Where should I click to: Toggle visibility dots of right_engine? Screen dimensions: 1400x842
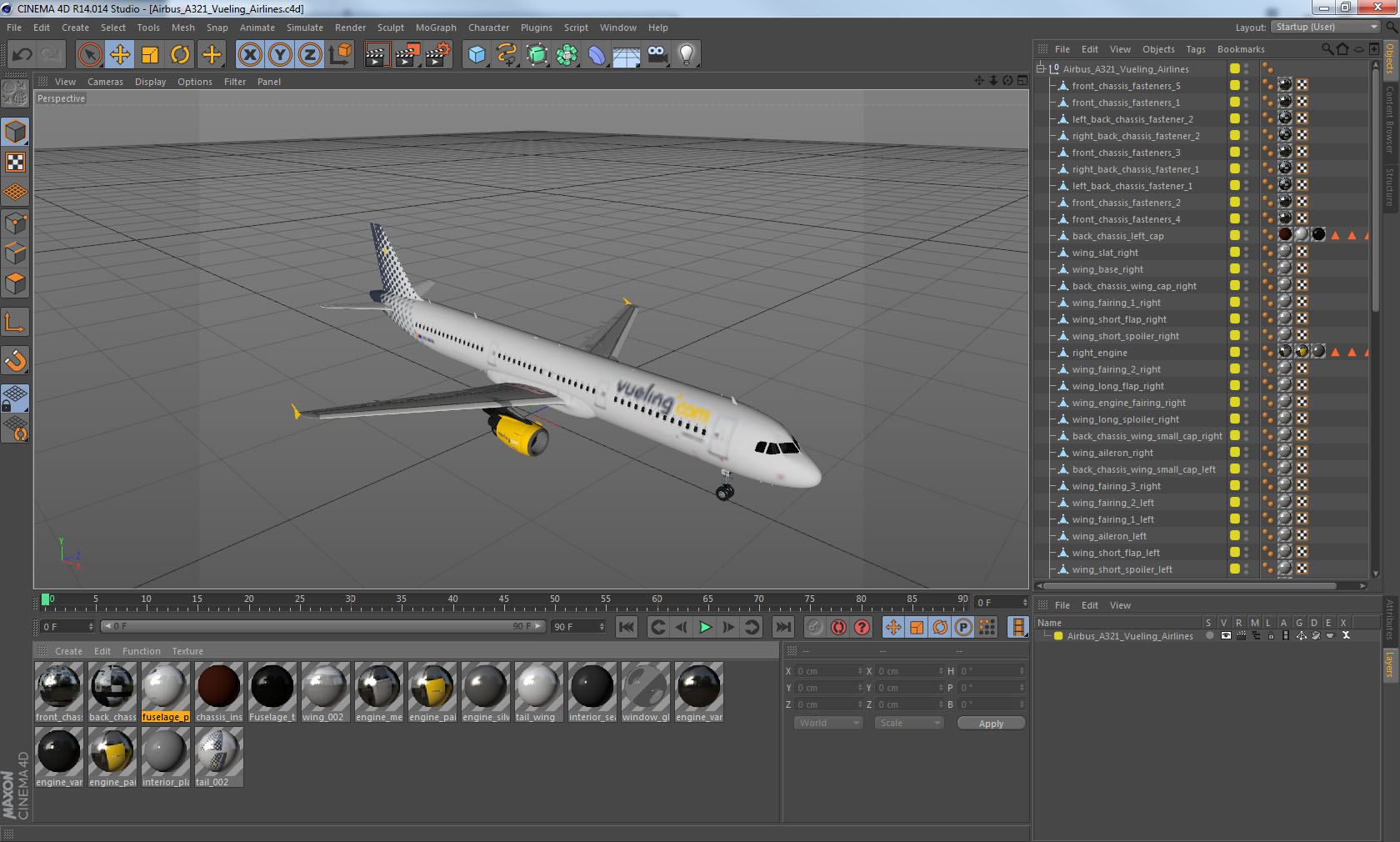tap(1247, 353)
